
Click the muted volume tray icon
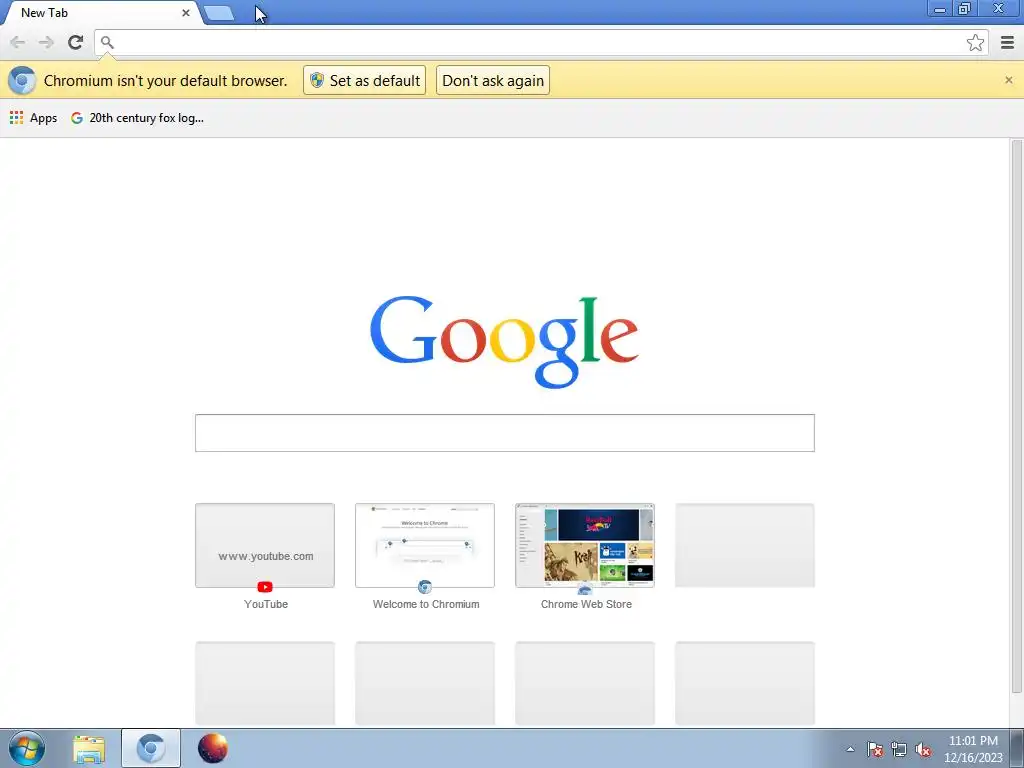pyautogui.click(x=923, y=749)
